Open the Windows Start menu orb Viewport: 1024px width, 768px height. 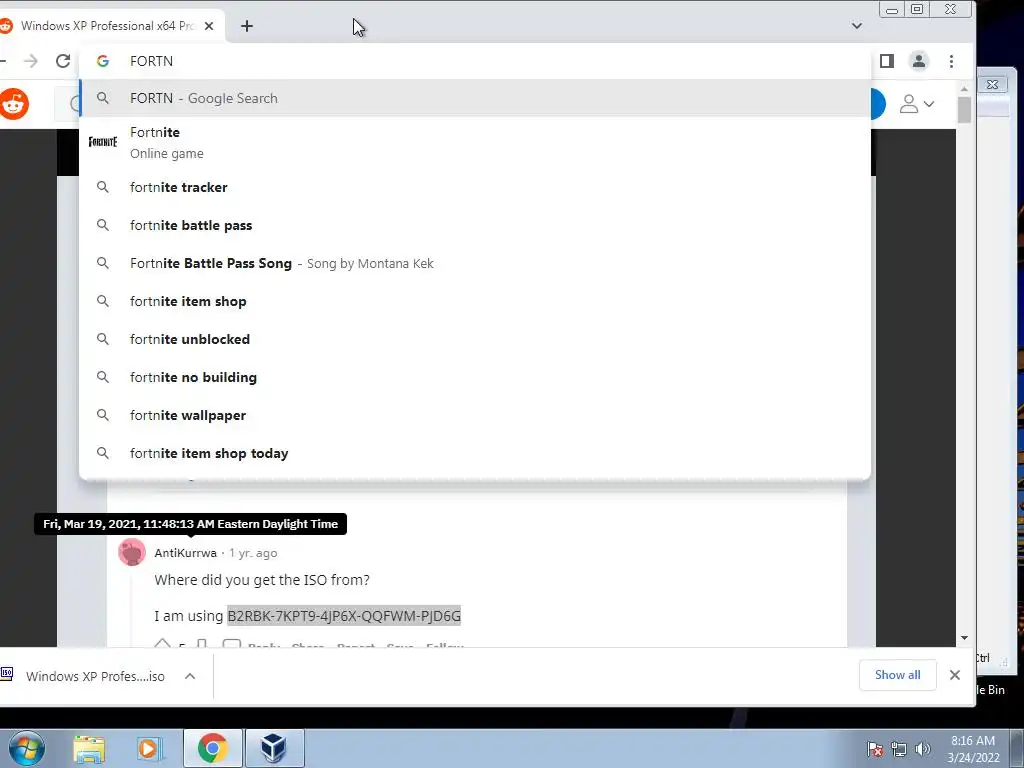tap(27, 748)
